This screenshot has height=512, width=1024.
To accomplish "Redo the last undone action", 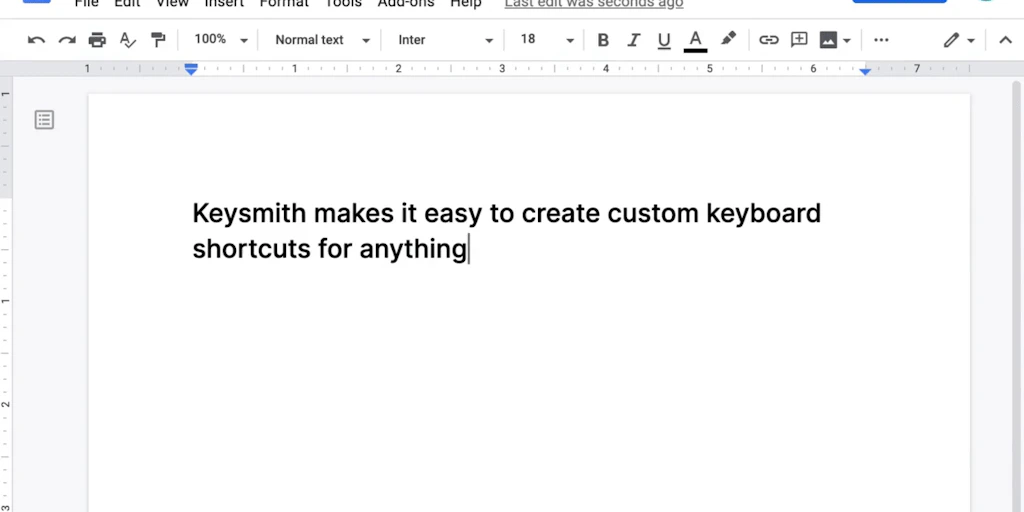I will tap(67, 40).
